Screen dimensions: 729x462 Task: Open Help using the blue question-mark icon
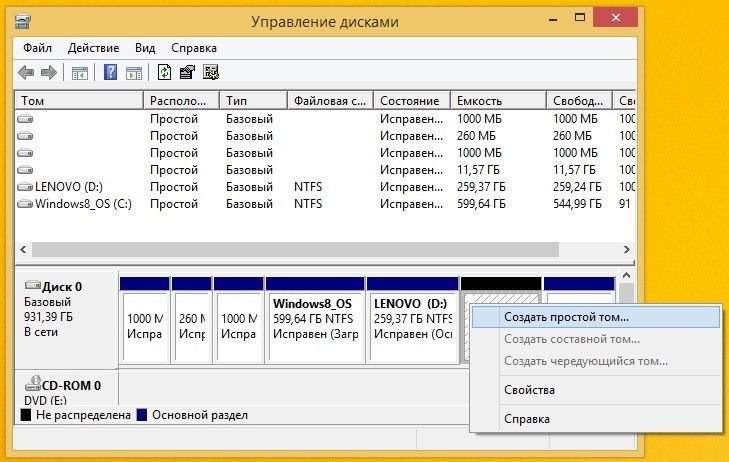click(111, 72)
